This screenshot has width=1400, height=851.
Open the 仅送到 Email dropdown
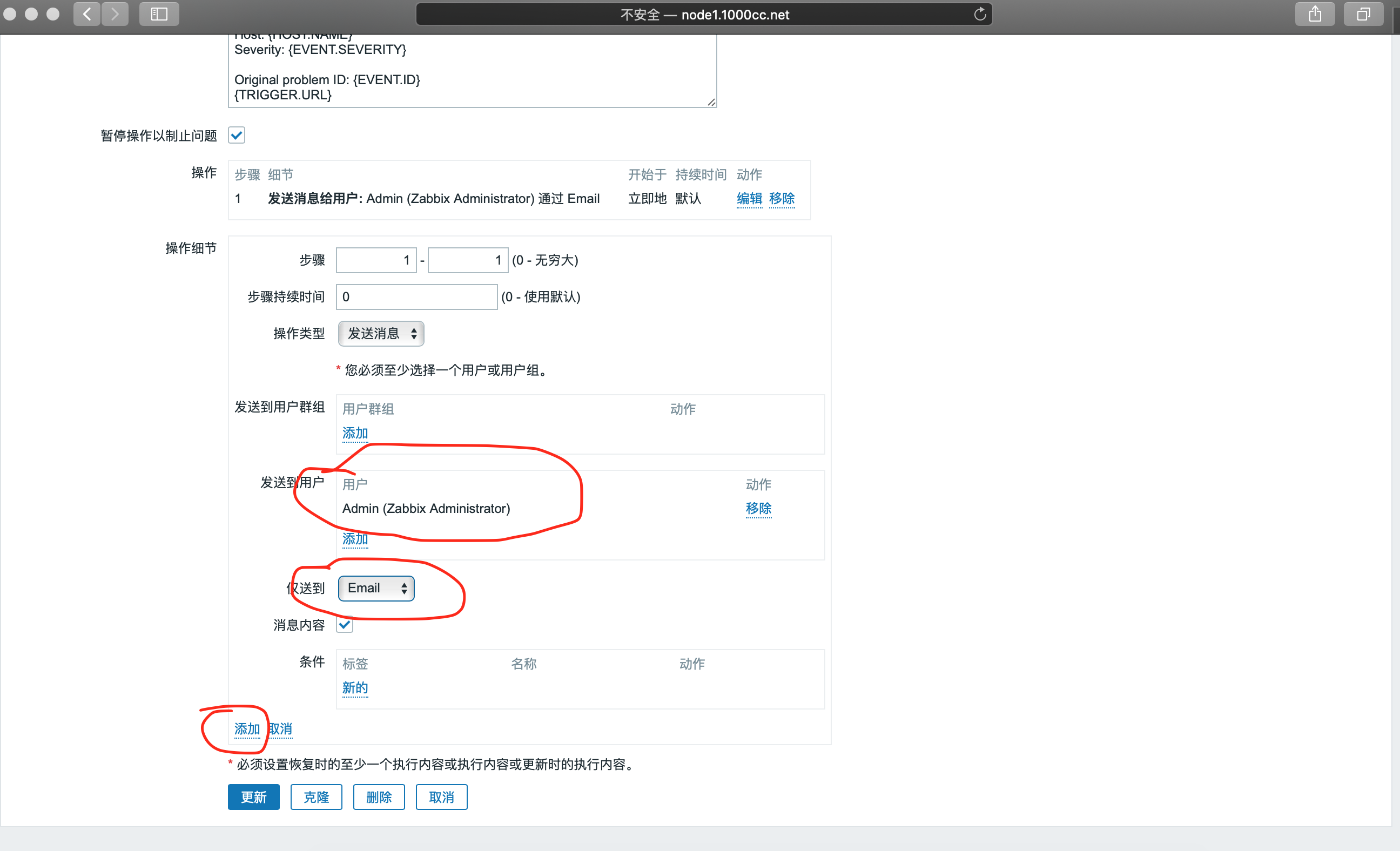click(x=375, y=588)
